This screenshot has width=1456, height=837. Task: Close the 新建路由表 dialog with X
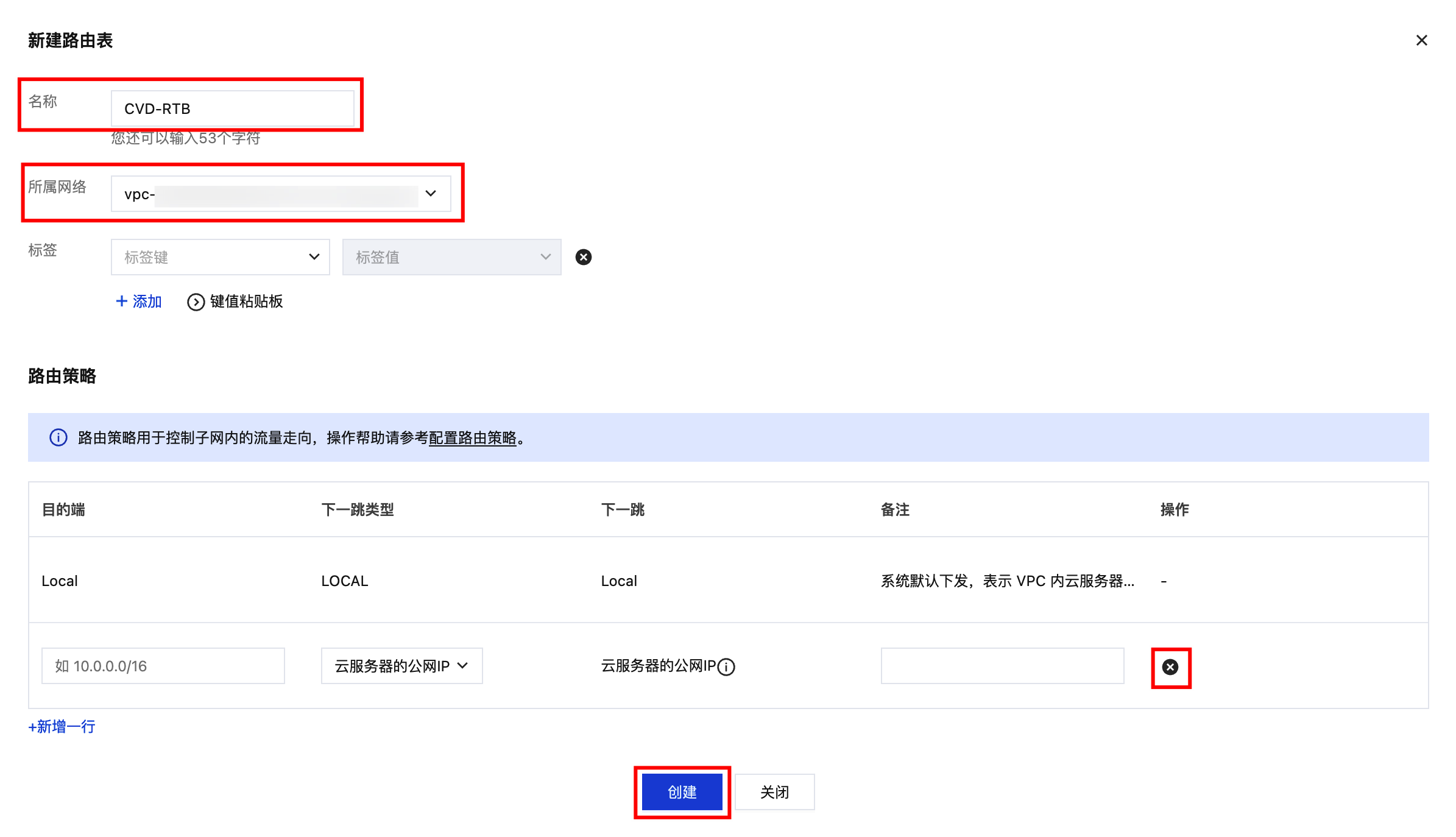1421,40
